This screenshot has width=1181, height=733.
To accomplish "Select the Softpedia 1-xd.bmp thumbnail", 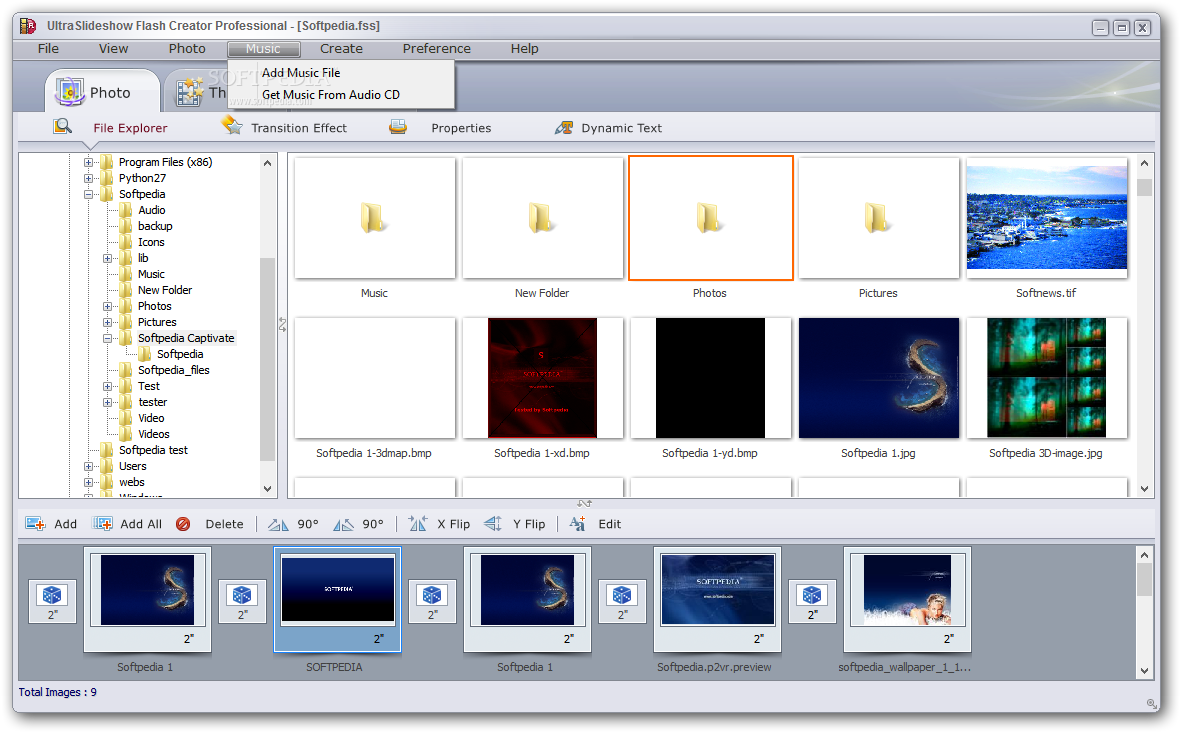I will (x=542, y=377).
